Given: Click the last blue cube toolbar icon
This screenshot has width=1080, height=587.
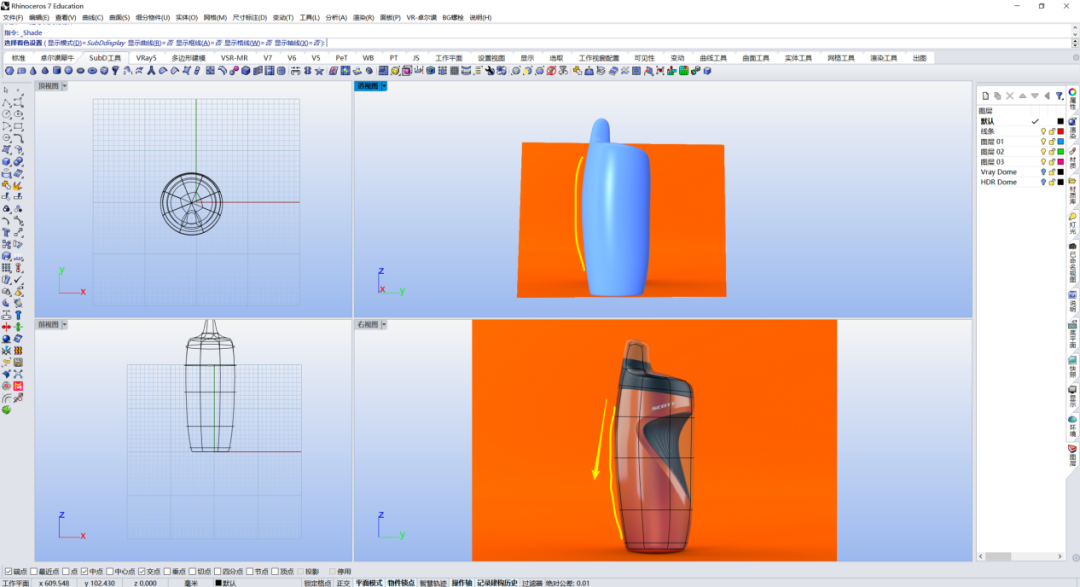Looking at the screenshot, I should coord(707,70).
